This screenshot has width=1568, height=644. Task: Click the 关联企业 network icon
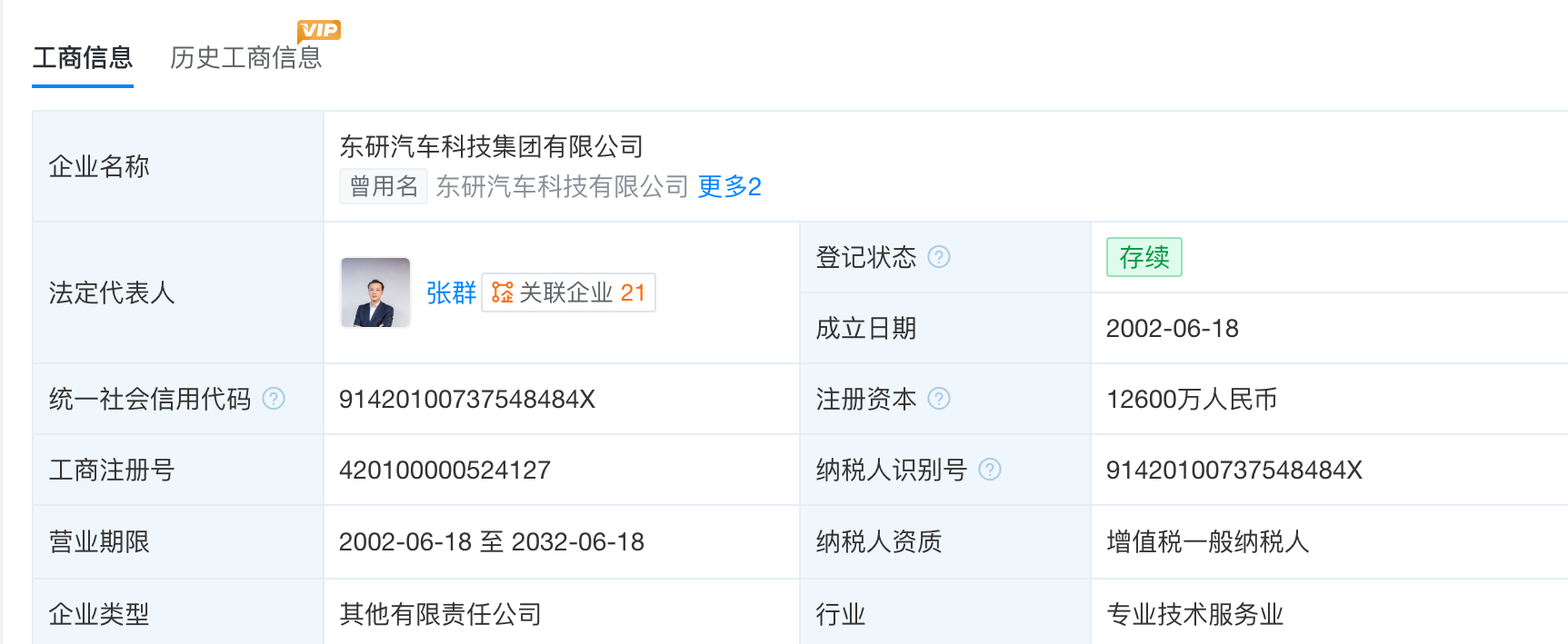pyautogui.click(x=502, y=292)
